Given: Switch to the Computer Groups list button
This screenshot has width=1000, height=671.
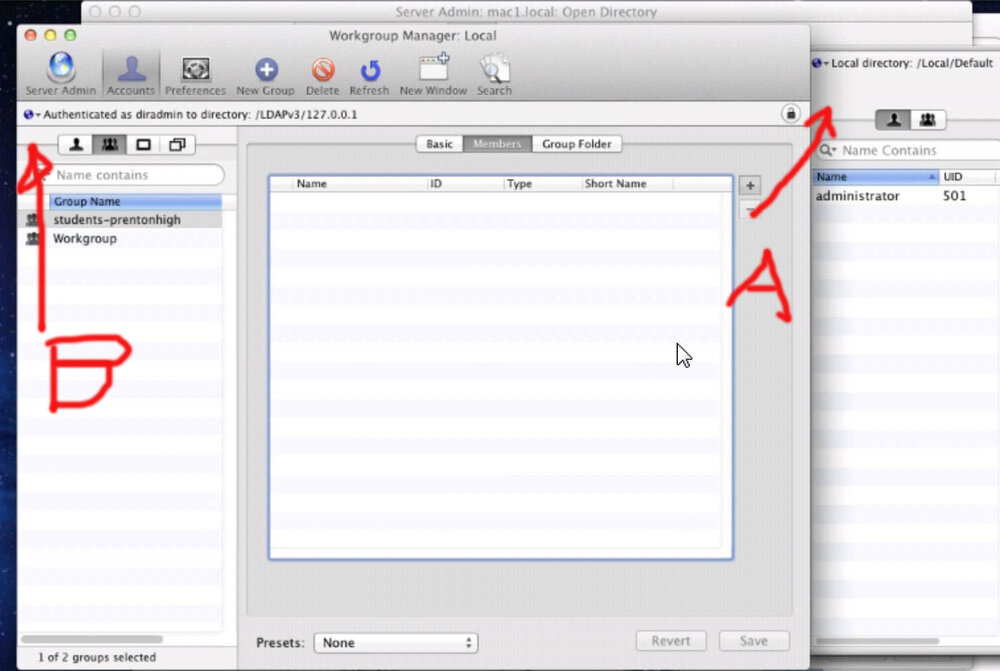Looking at the screenshot, I should coord(177,145).
